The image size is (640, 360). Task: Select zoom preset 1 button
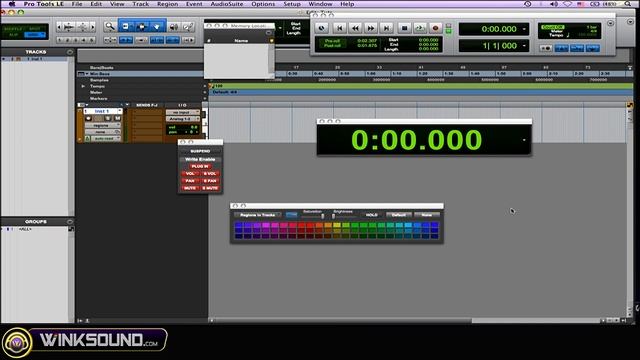point(60,40)
